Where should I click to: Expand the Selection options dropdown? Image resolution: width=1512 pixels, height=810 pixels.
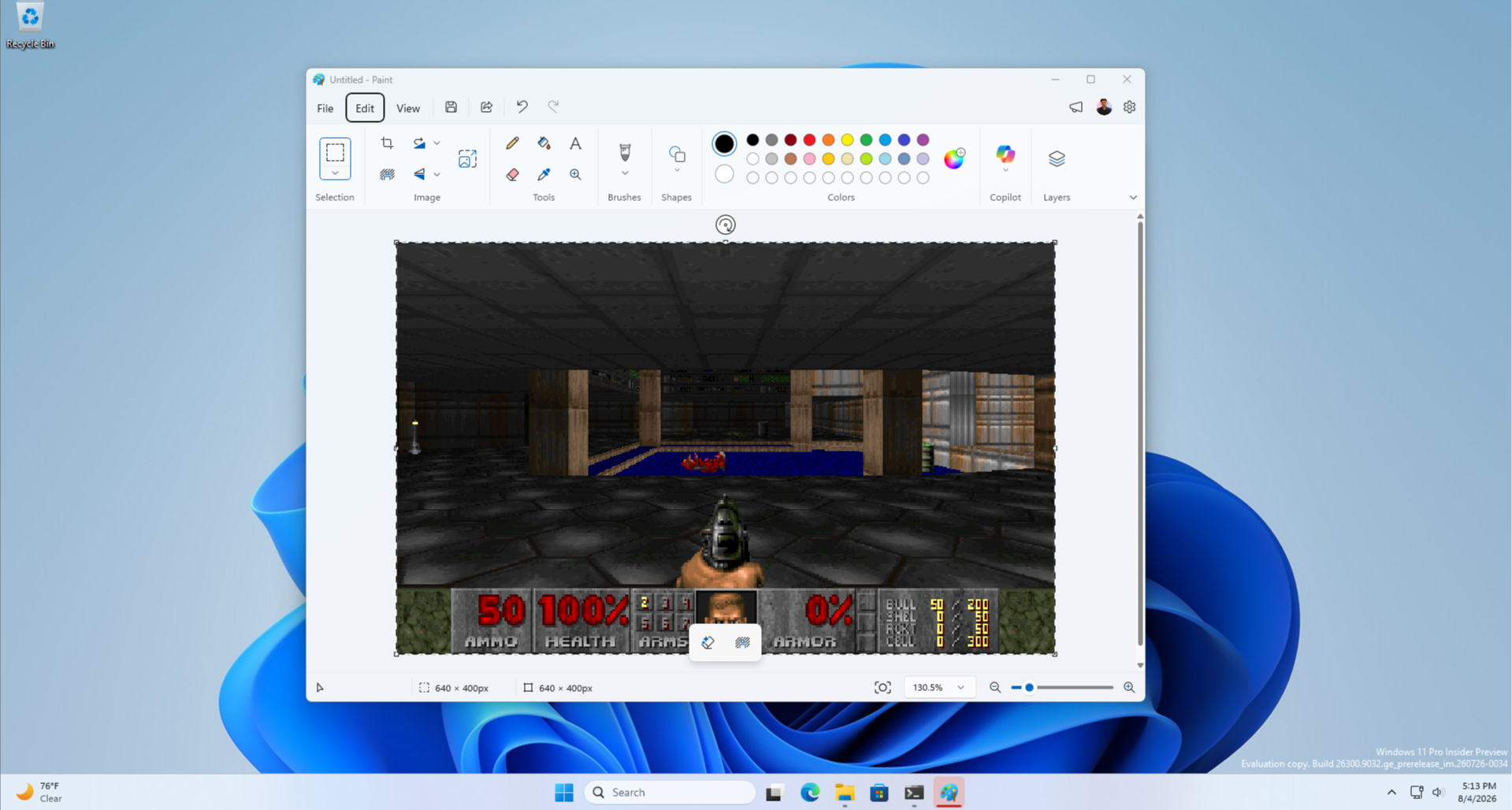point(335,173)
